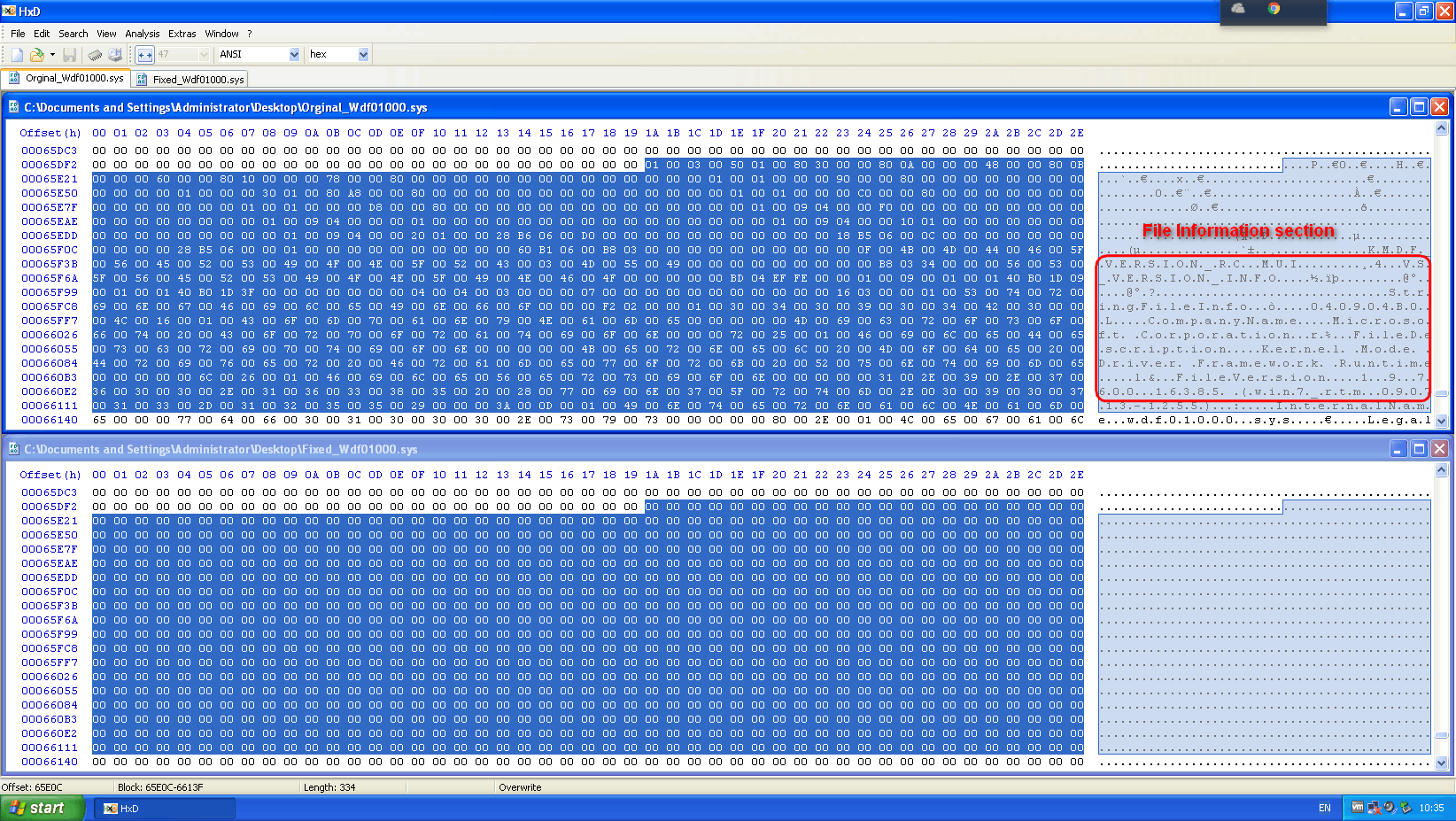
Task: Restore the HxD main window
Action: [1424, 11]
